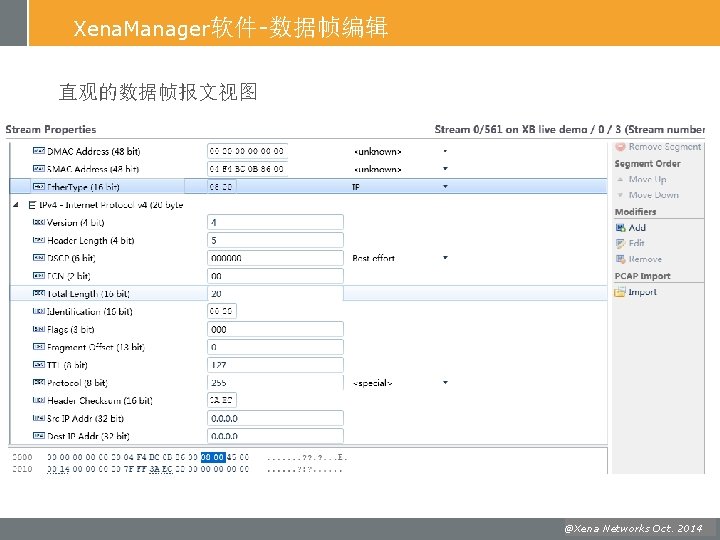Click the Total Length value field

click(275, 293)
